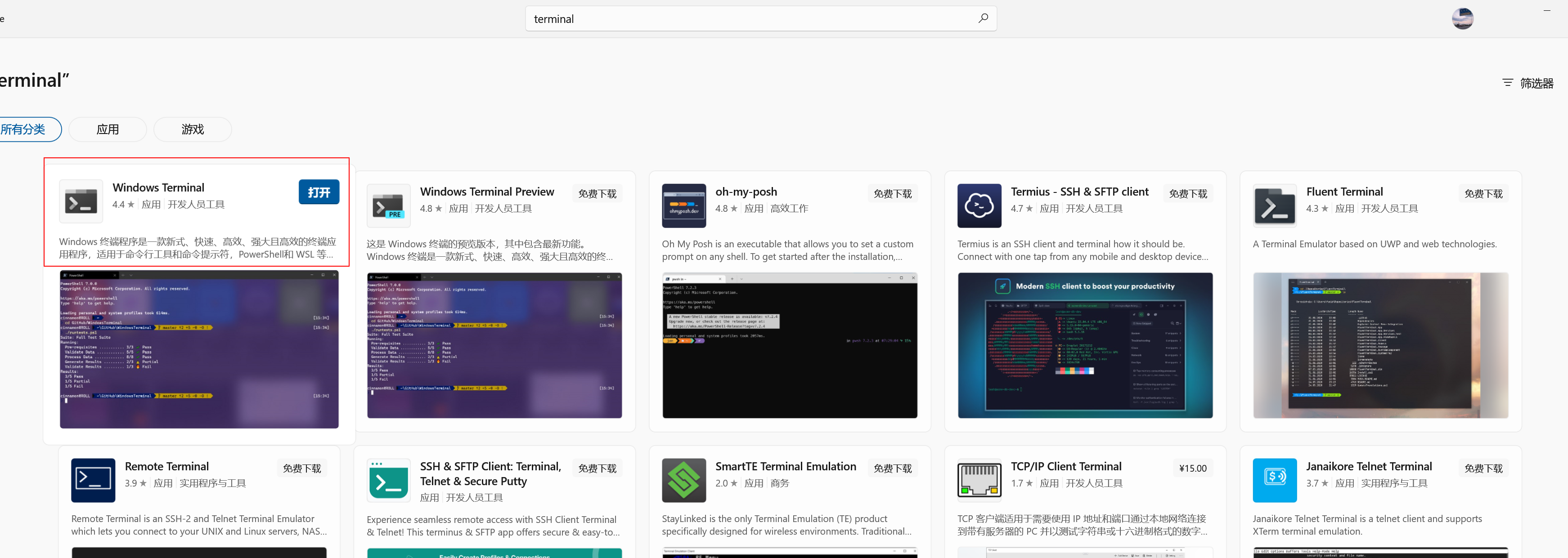
Task: Click the Janaikore Telnet Terminal title
Action: [x=1368, y=466]
